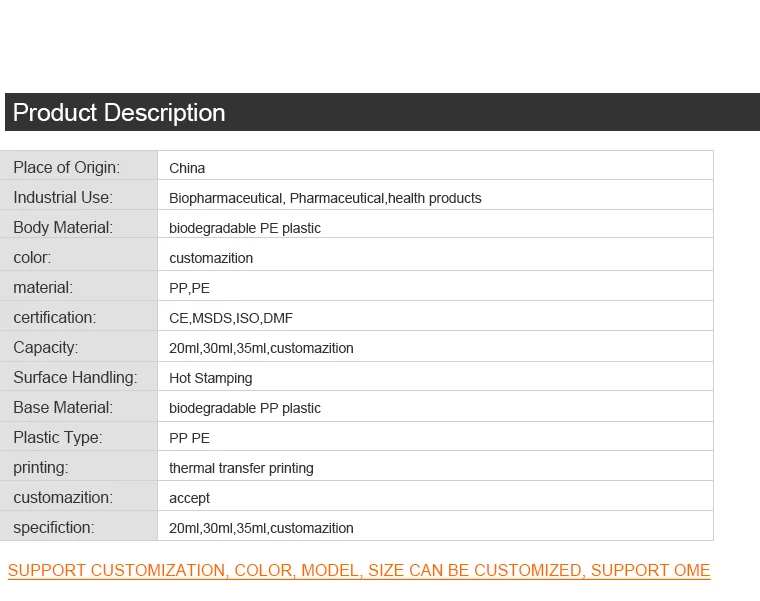Screen dimensions: 760x601
Task: Select the CE,MSDS,ISO,DMF certification value
Action: point(231,318)
